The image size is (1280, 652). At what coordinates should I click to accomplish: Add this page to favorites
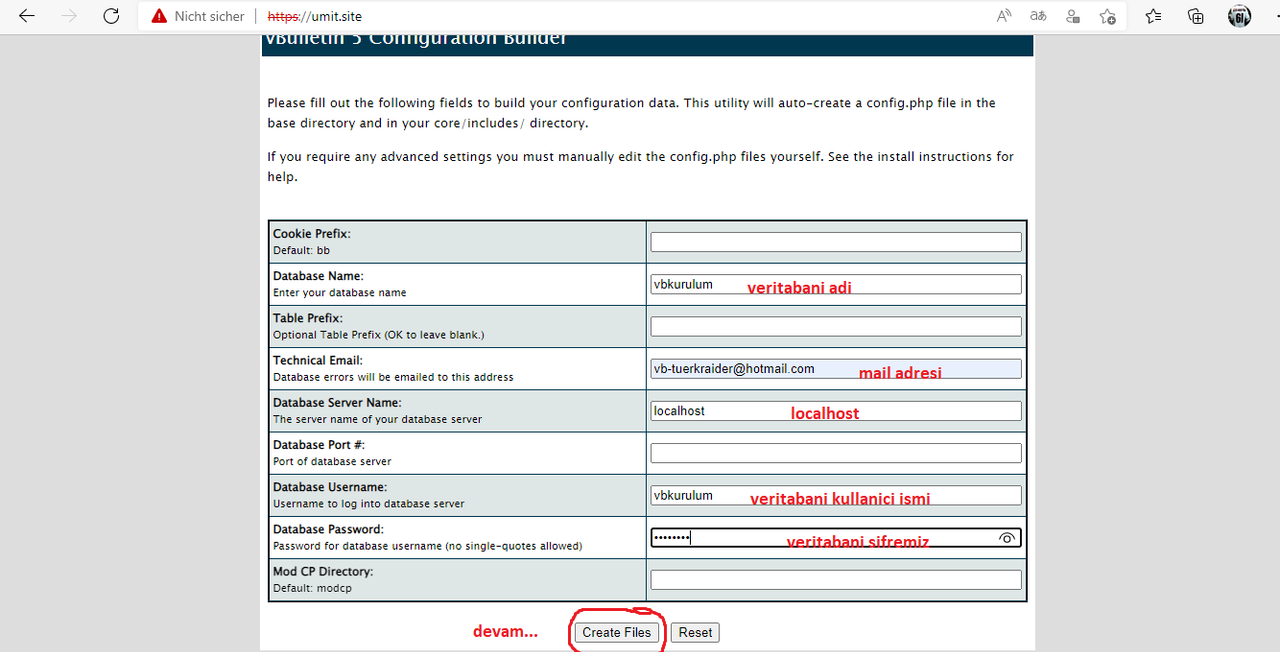click(x=1107, y=16)
